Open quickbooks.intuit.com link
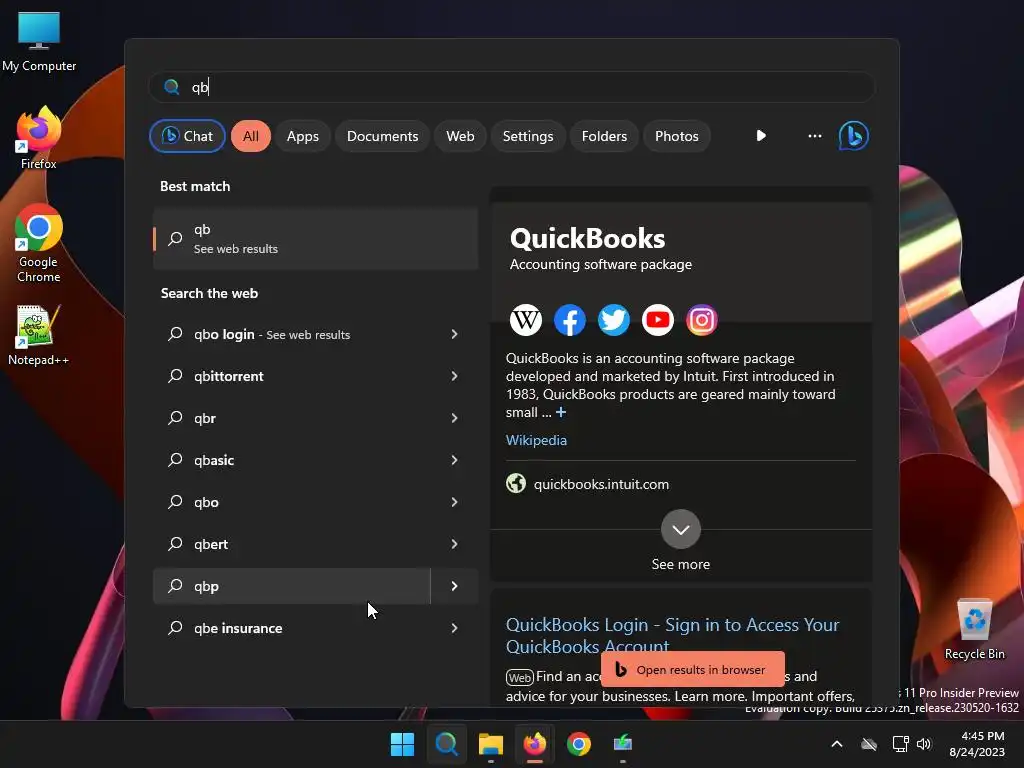 coord(601,484)
